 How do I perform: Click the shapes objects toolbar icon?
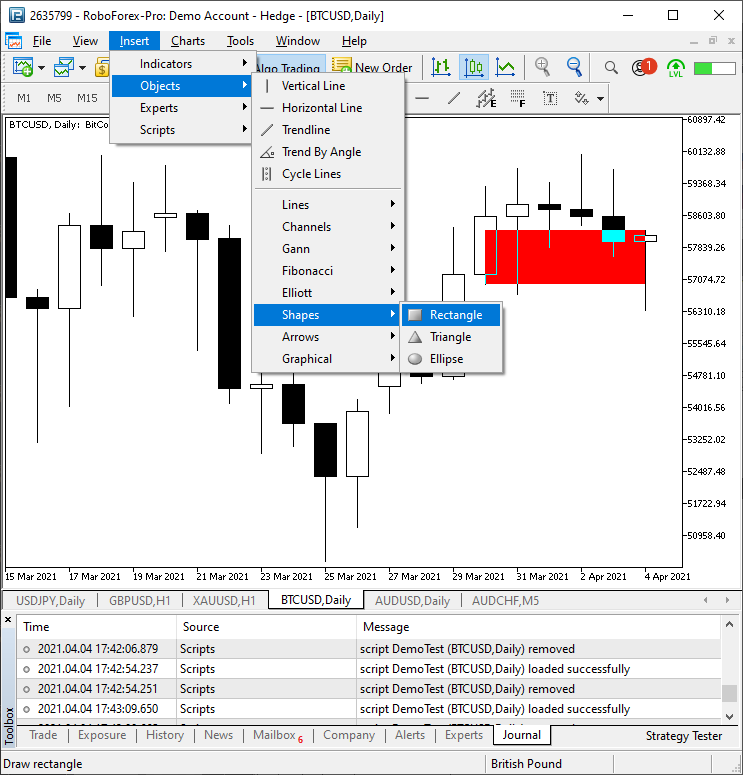(x=581, y=98)
